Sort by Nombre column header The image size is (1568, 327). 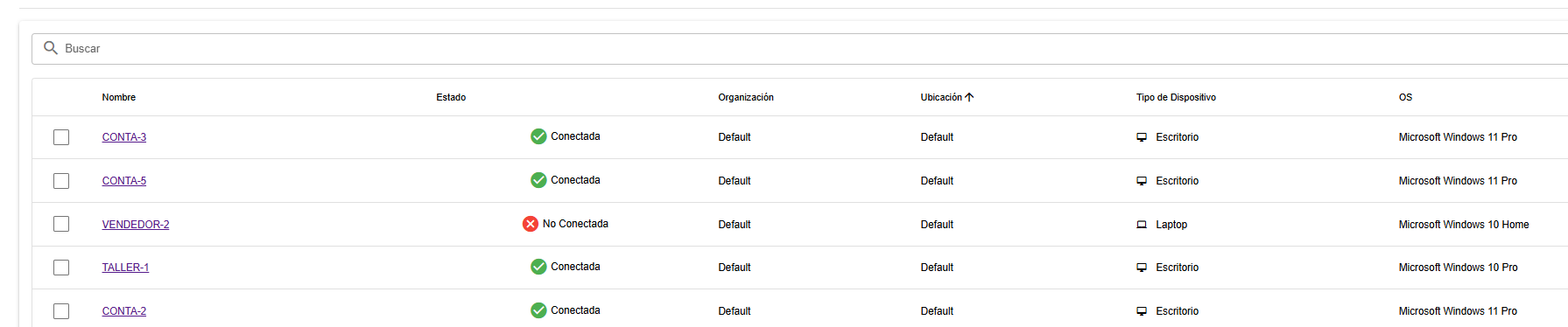tap(119, 97)
